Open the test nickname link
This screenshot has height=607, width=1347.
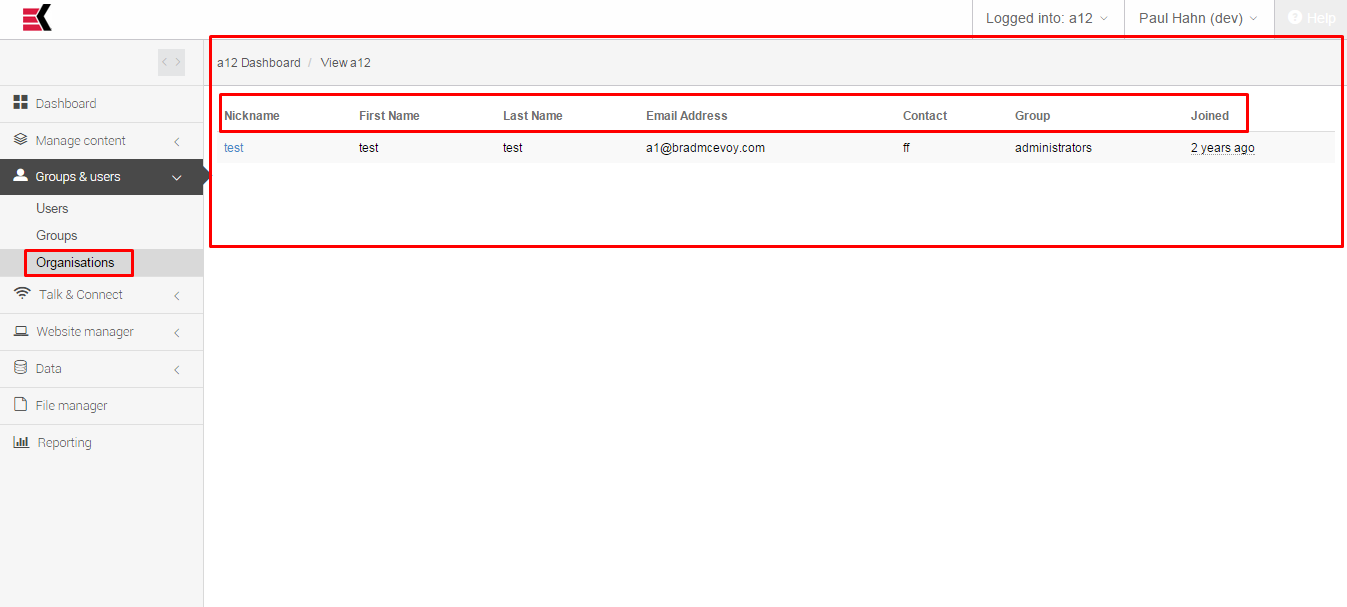[x=234, y=147]
